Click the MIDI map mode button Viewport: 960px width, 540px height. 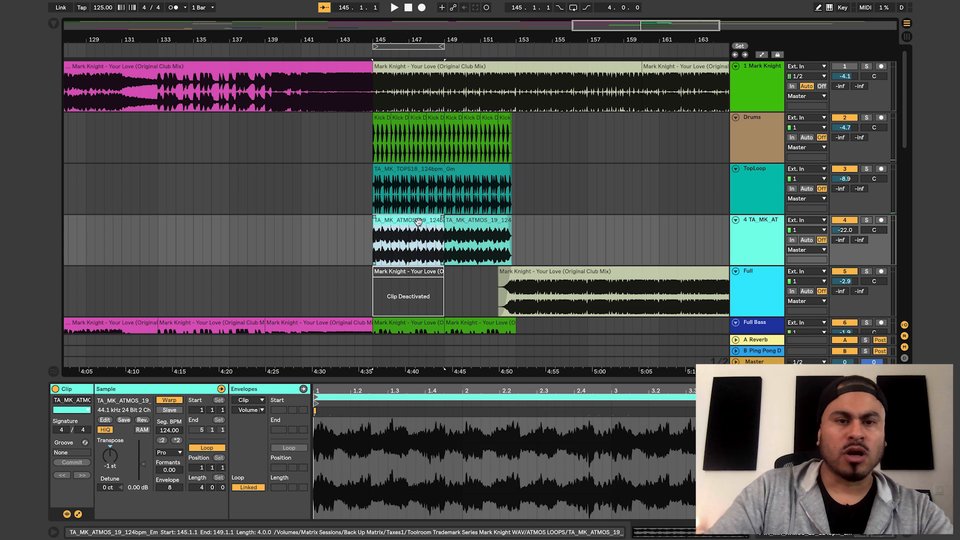(865, 7)
